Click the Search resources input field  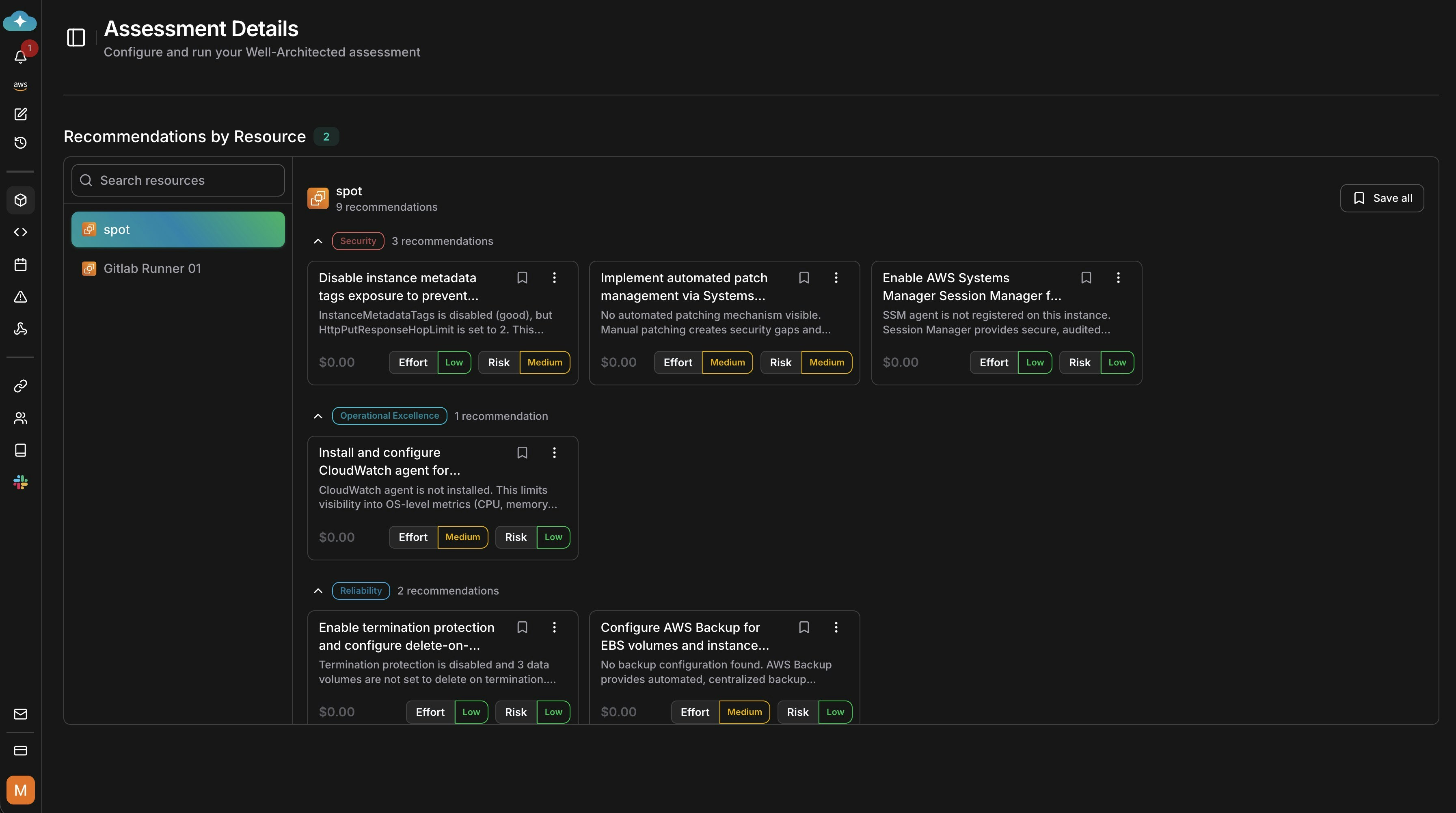177,180
